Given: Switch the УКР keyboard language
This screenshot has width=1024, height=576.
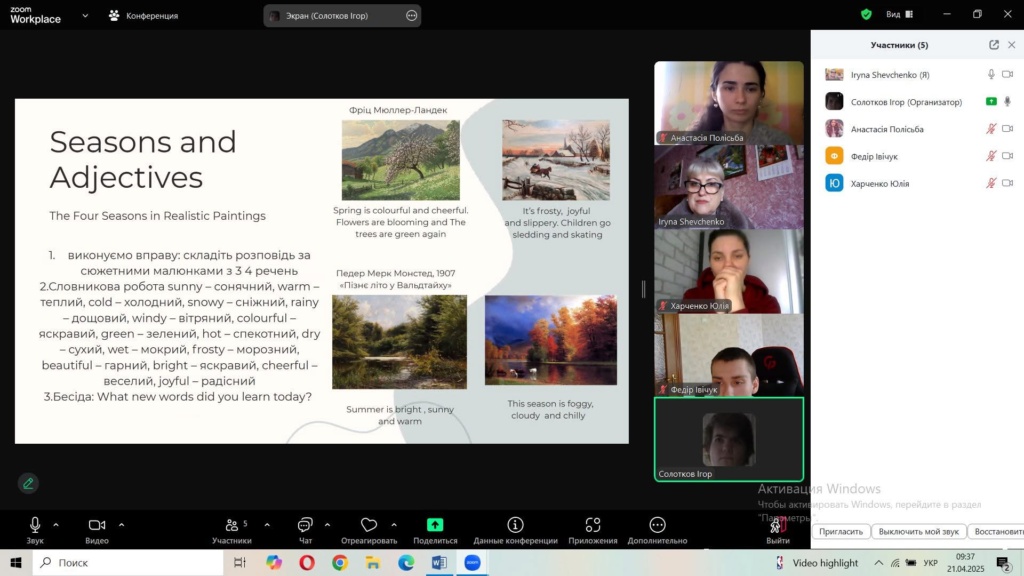Looking at the screenshot, I should 931,563.
